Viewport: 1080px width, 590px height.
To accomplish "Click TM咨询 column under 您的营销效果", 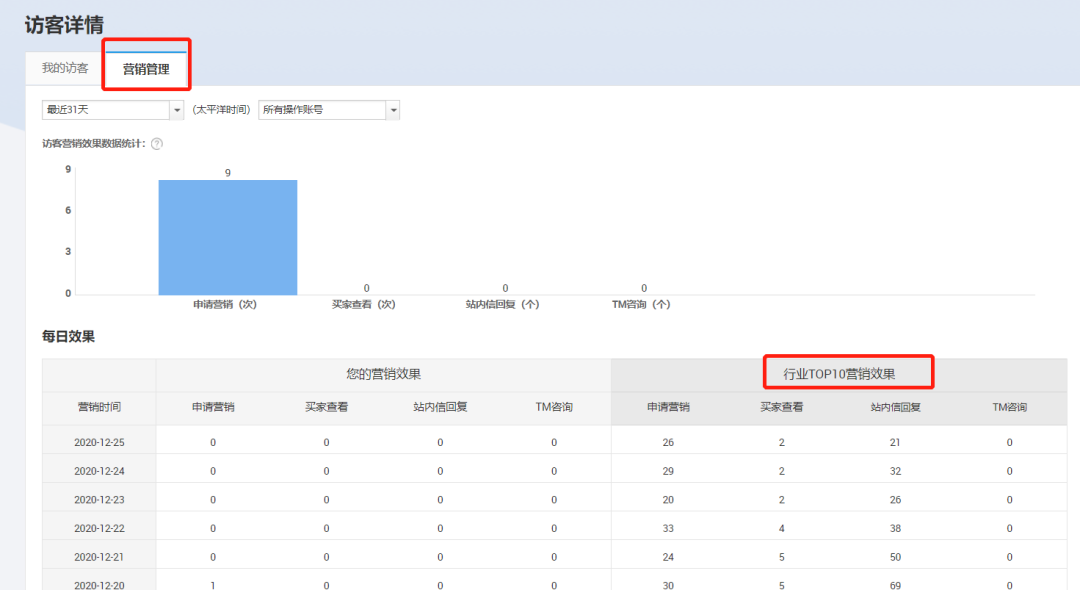I will [554, 407].
